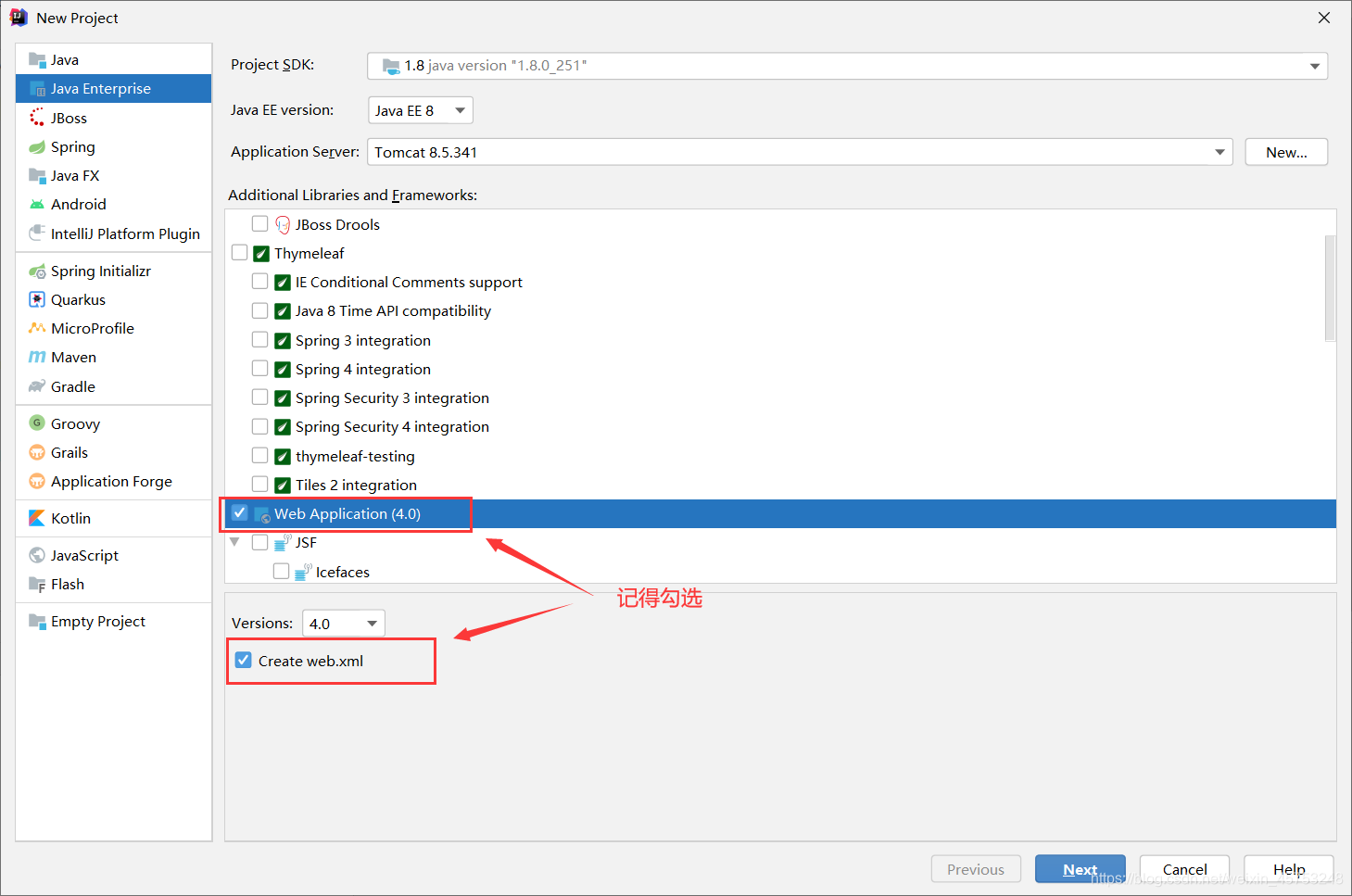1352x896 pixels.
Task: Select the Spring Initializr icon
Action: pyautogui.click(x=37, y=271)
